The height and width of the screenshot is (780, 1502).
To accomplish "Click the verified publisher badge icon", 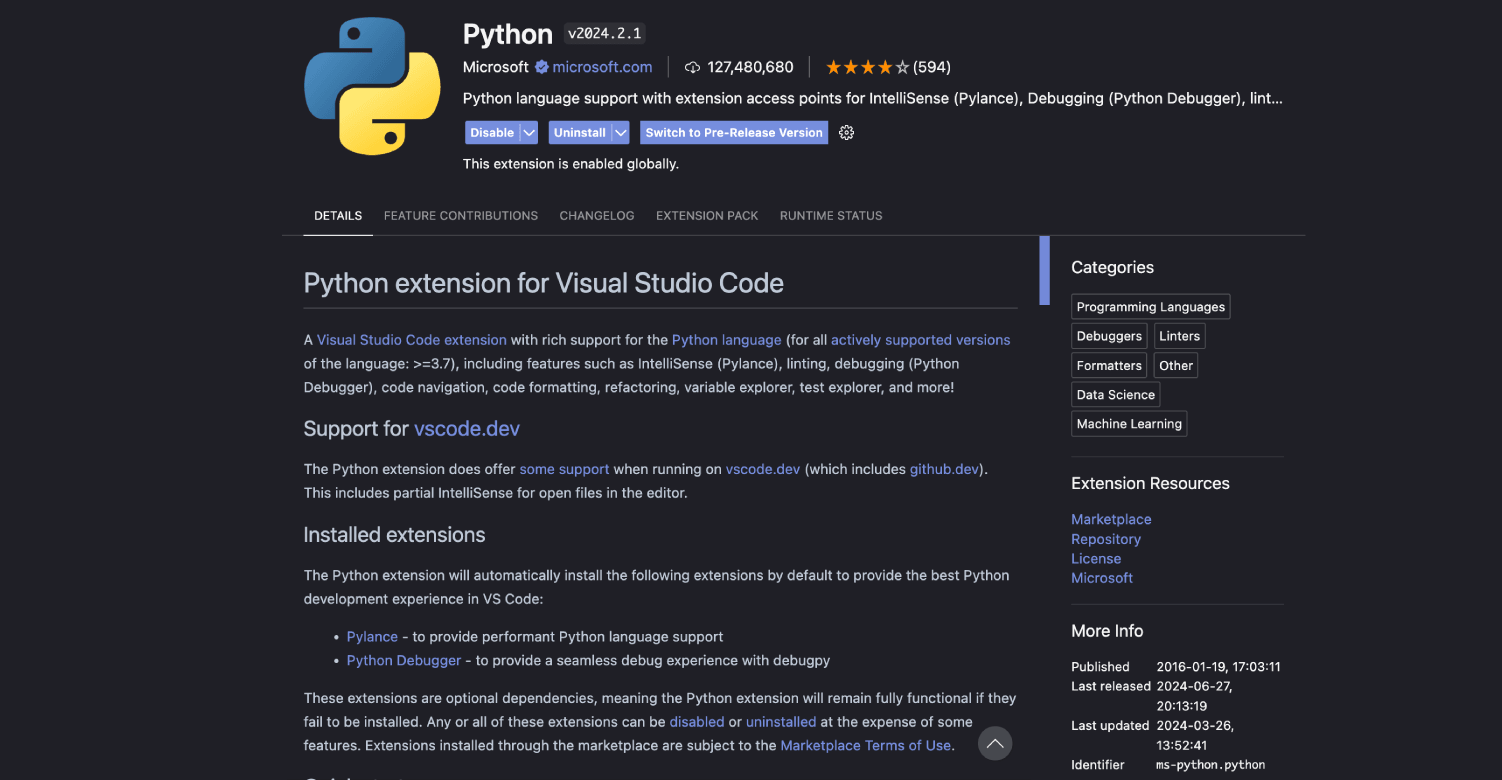I will 541,67.
